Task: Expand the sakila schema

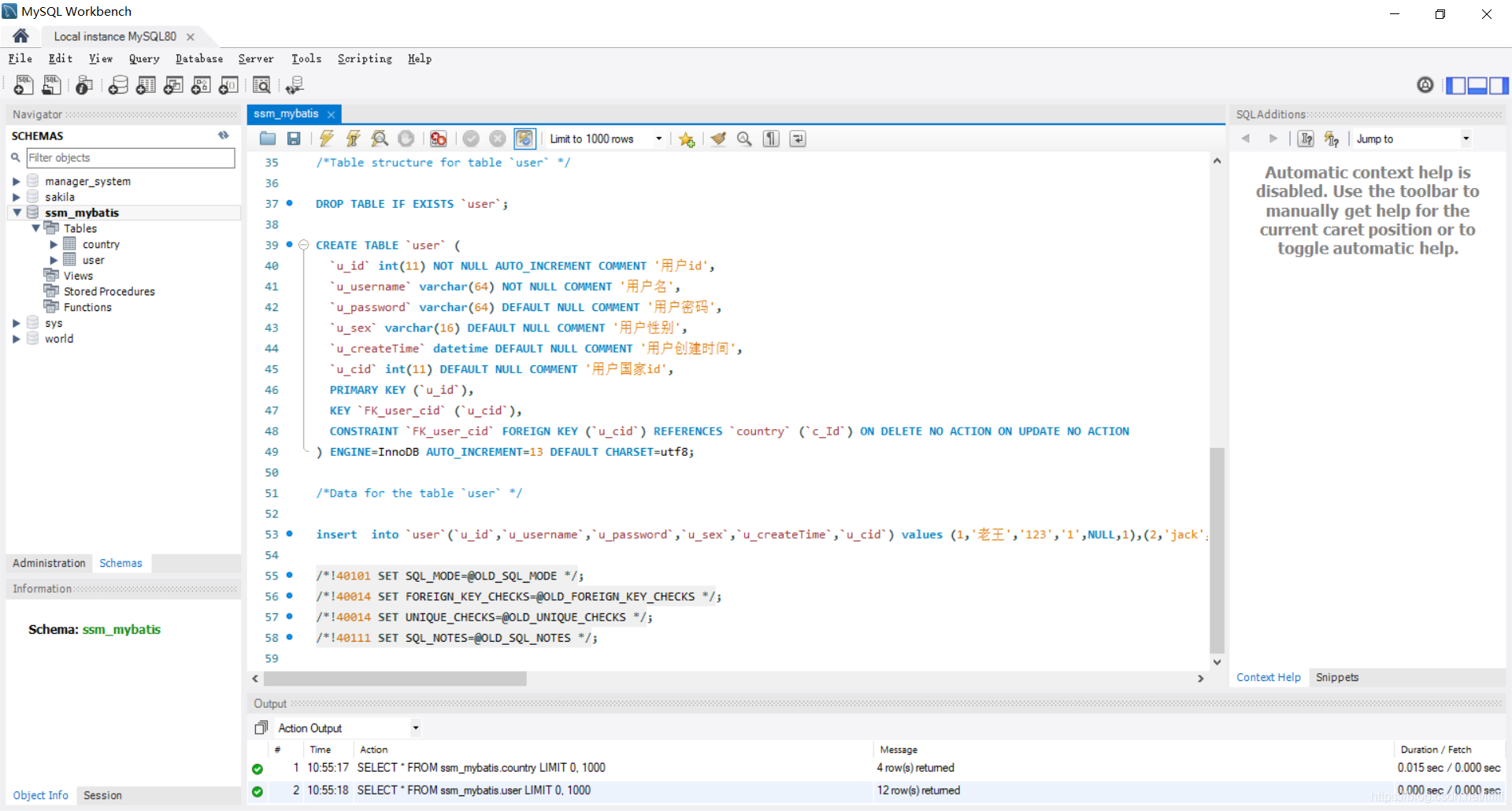Action: coord(16,198)
